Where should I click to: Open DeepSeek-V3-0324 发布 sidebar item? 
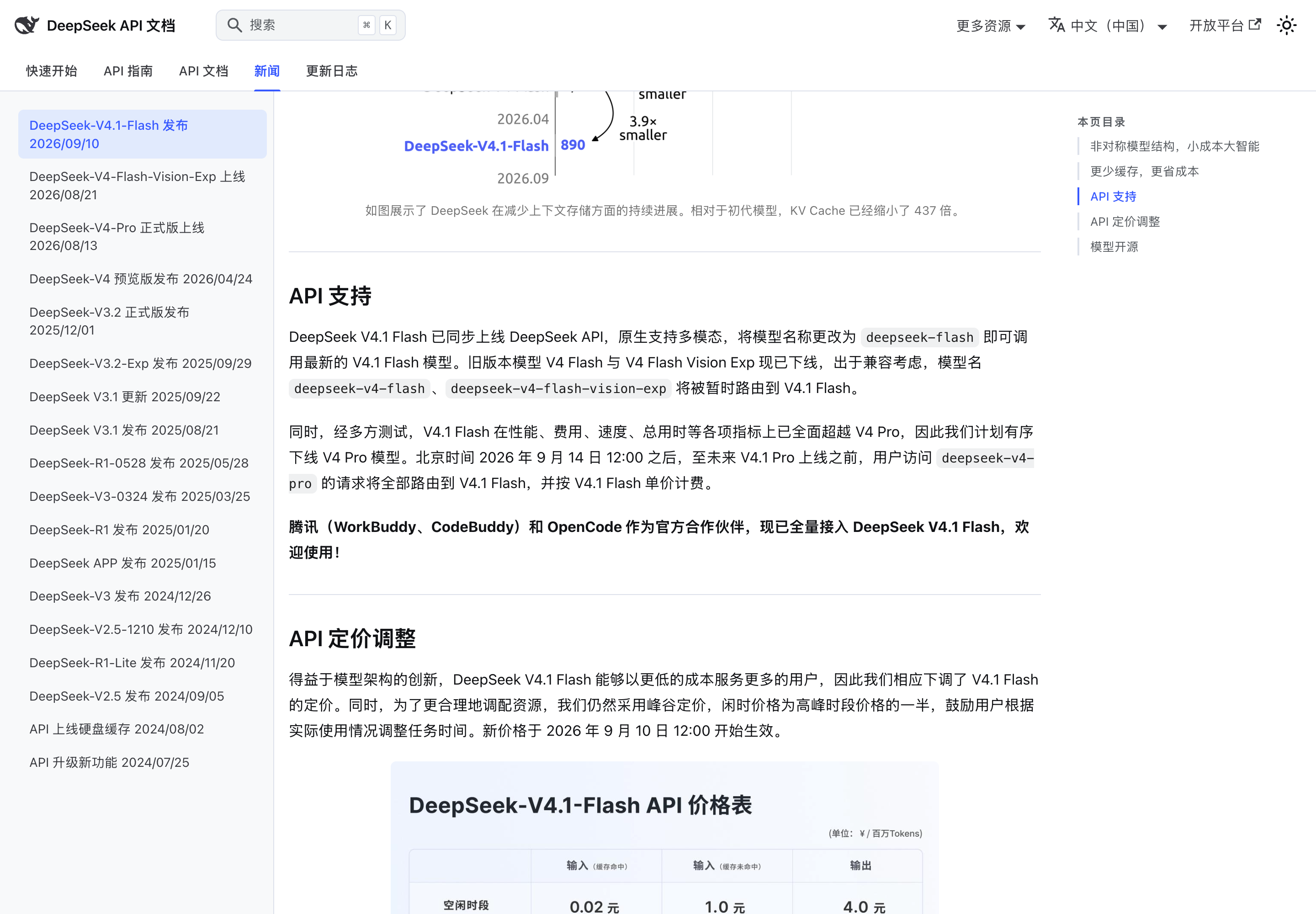click(143, 496)
